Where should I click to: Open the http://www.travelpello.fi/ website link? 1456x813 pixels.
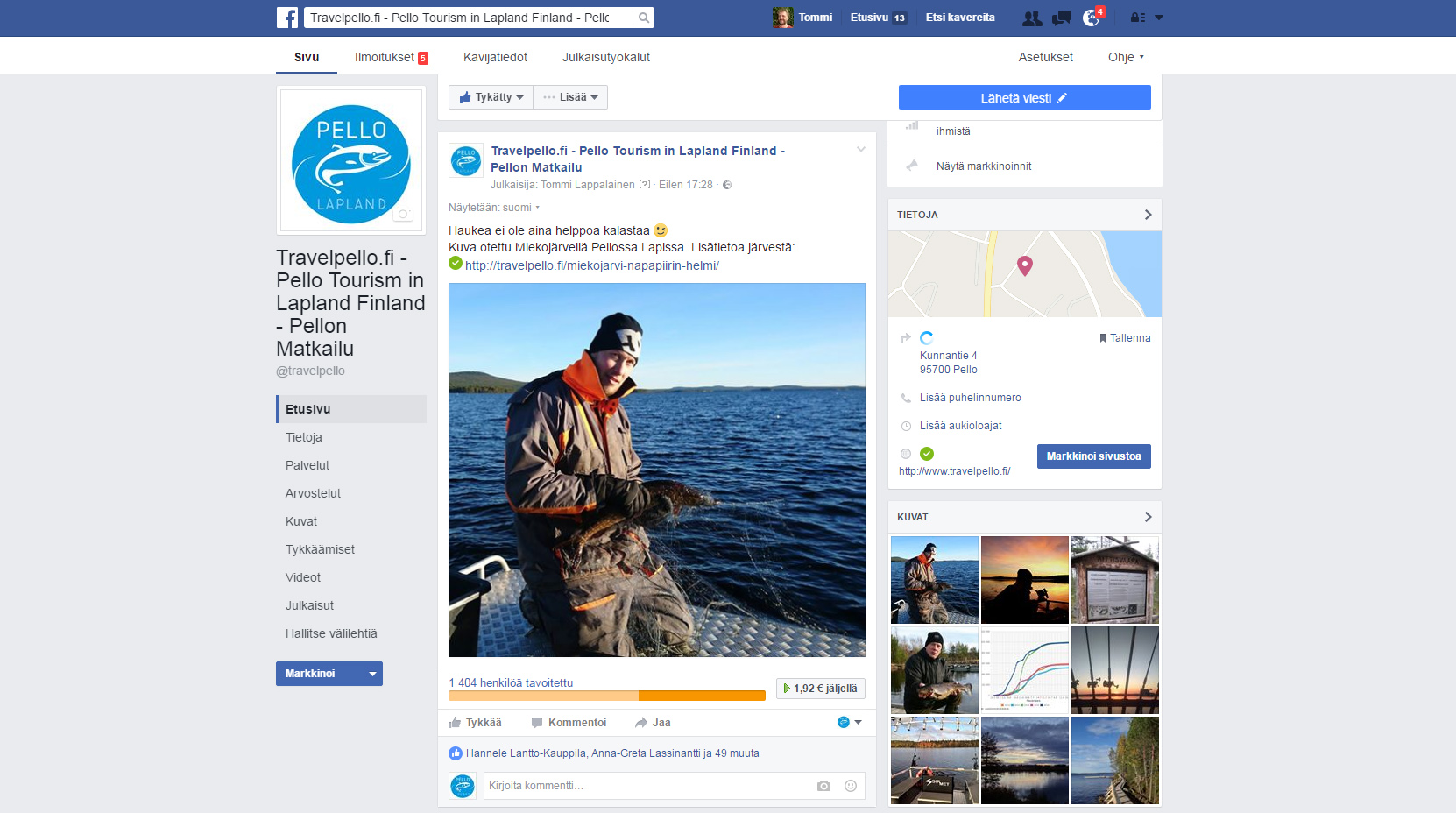click(954, 471)
